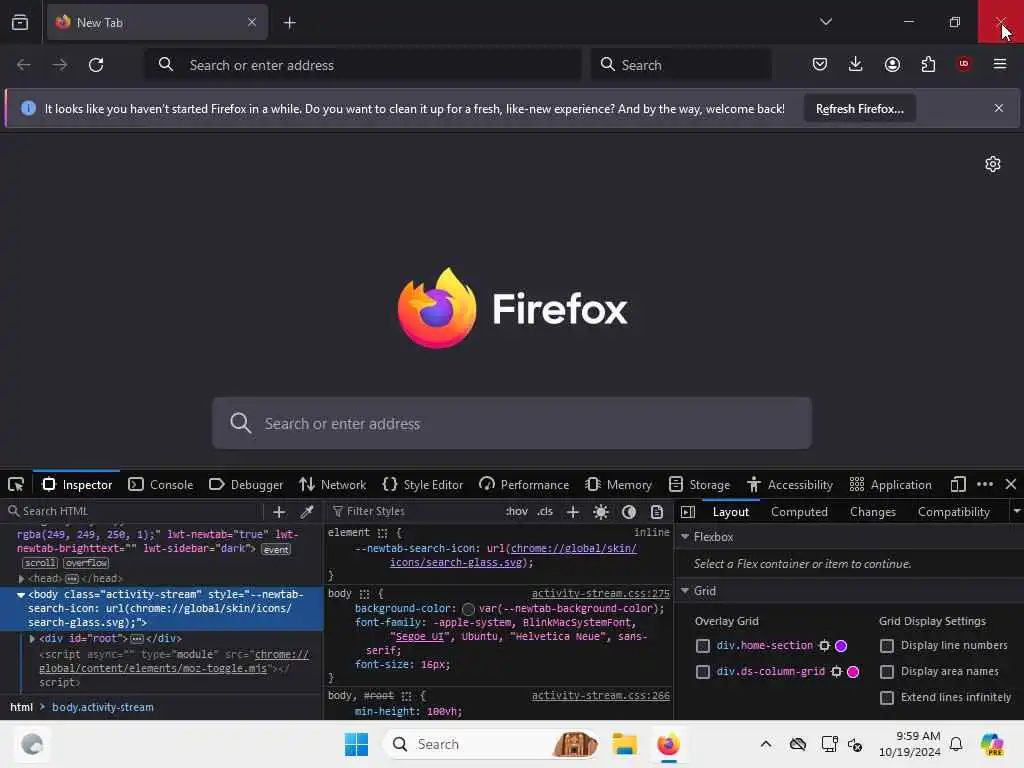The height and width of the screenshot is (768, 1024).
Task: Select the Changes sidebar tab
Action: coord(872,512)
